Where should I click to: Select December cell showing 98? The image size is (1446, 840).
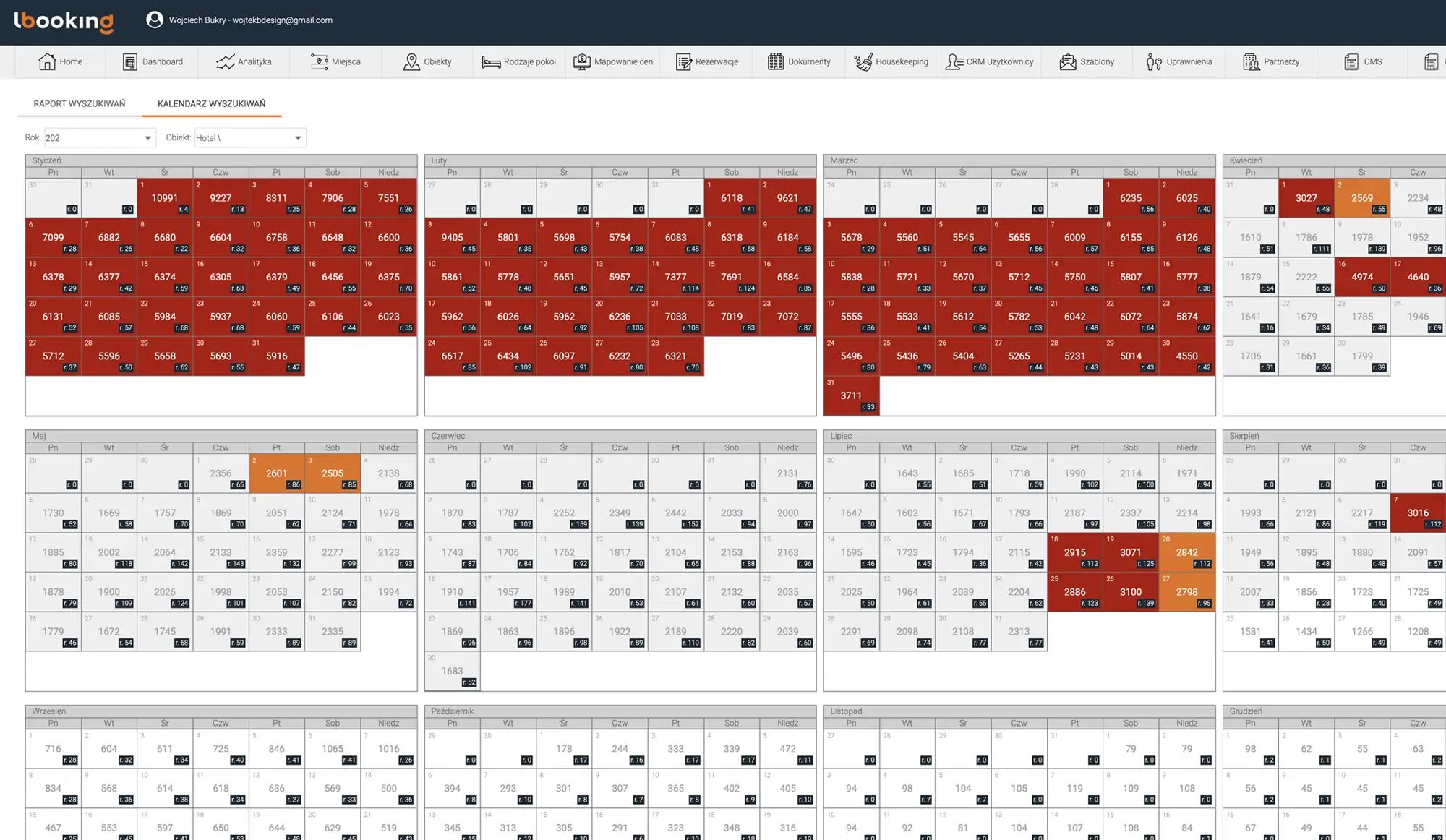pyautogui.click(x=1251, y=749)
